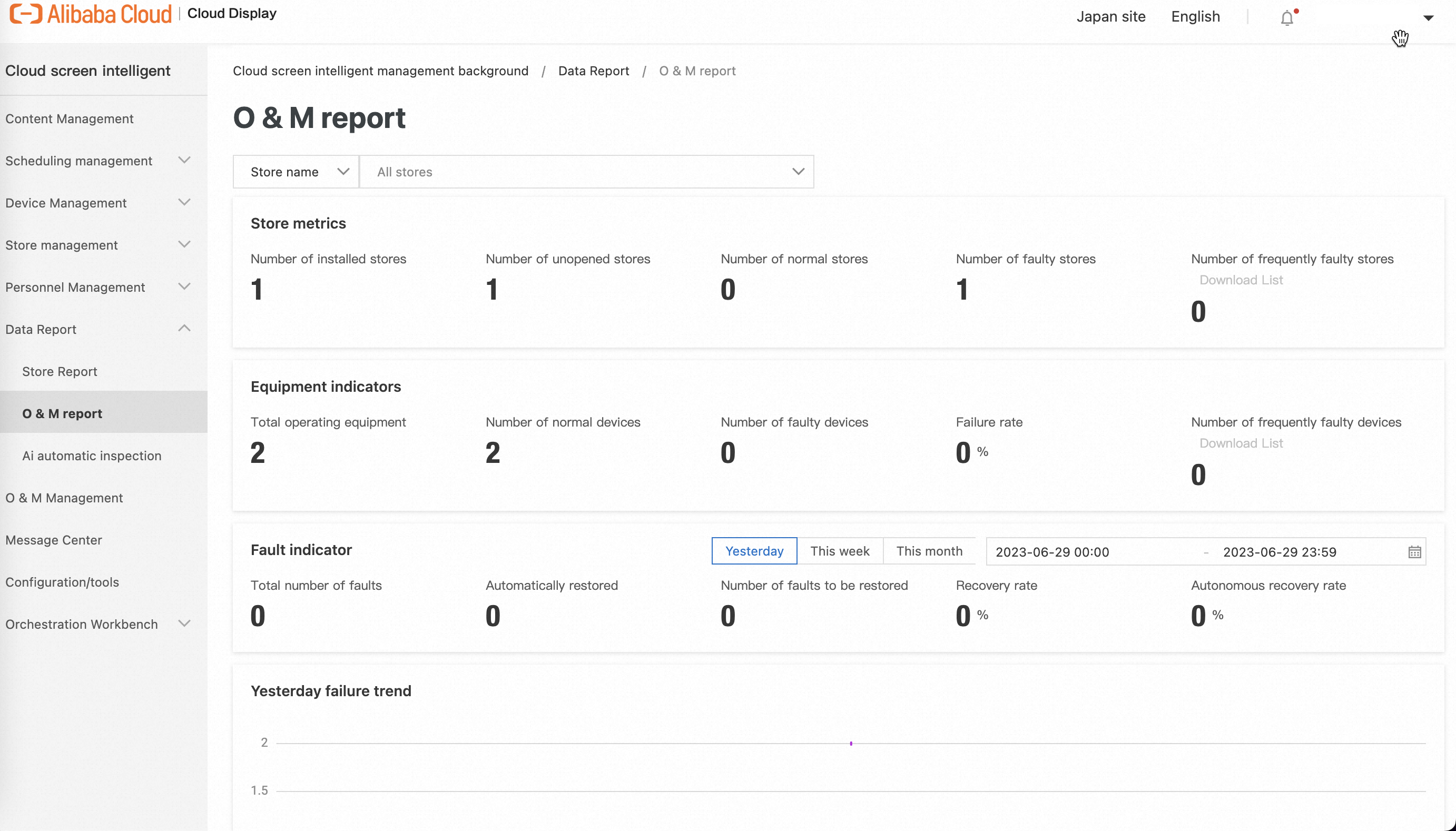1456x831 pixels.
Task: Open All stores selector dropdown
Action: (587, 172)
